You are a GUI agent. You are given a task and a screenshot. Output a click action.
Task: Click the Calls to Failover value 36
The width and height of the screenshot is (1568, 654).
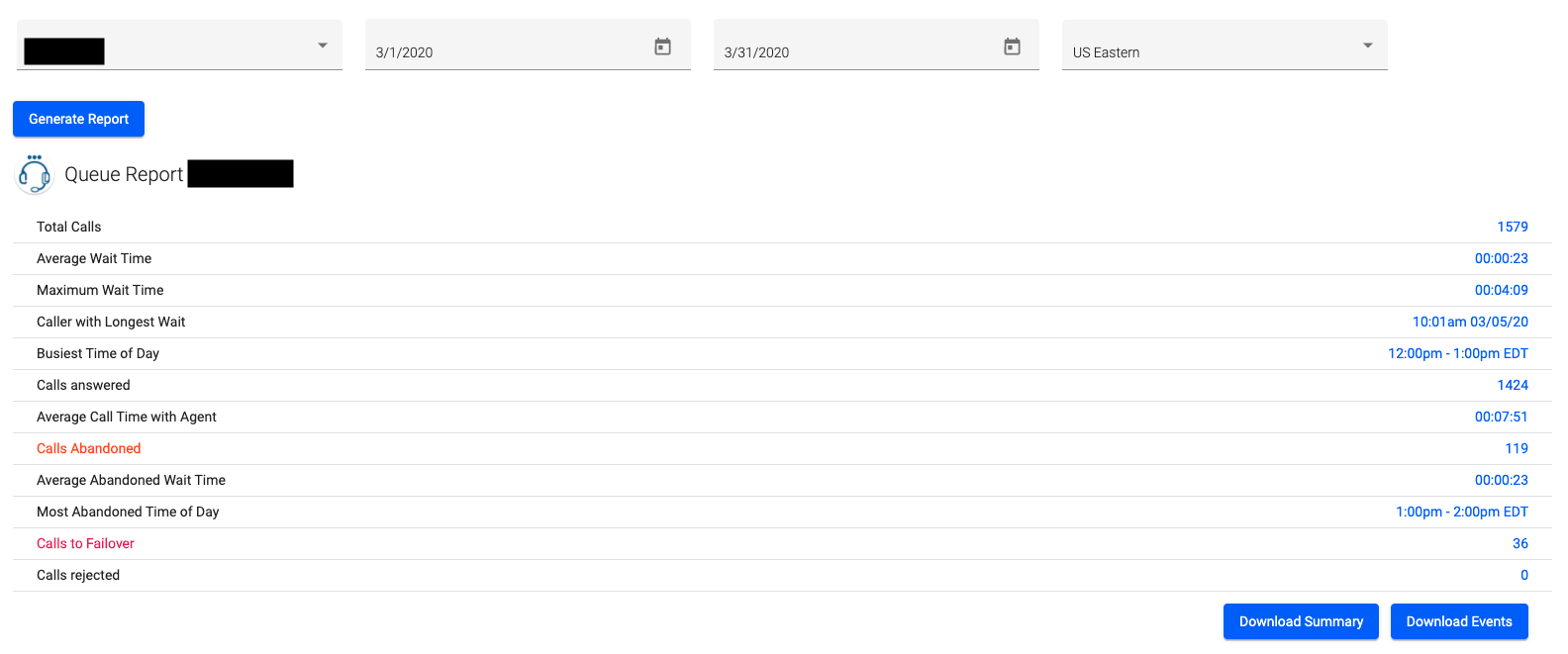coord(1520,543)
